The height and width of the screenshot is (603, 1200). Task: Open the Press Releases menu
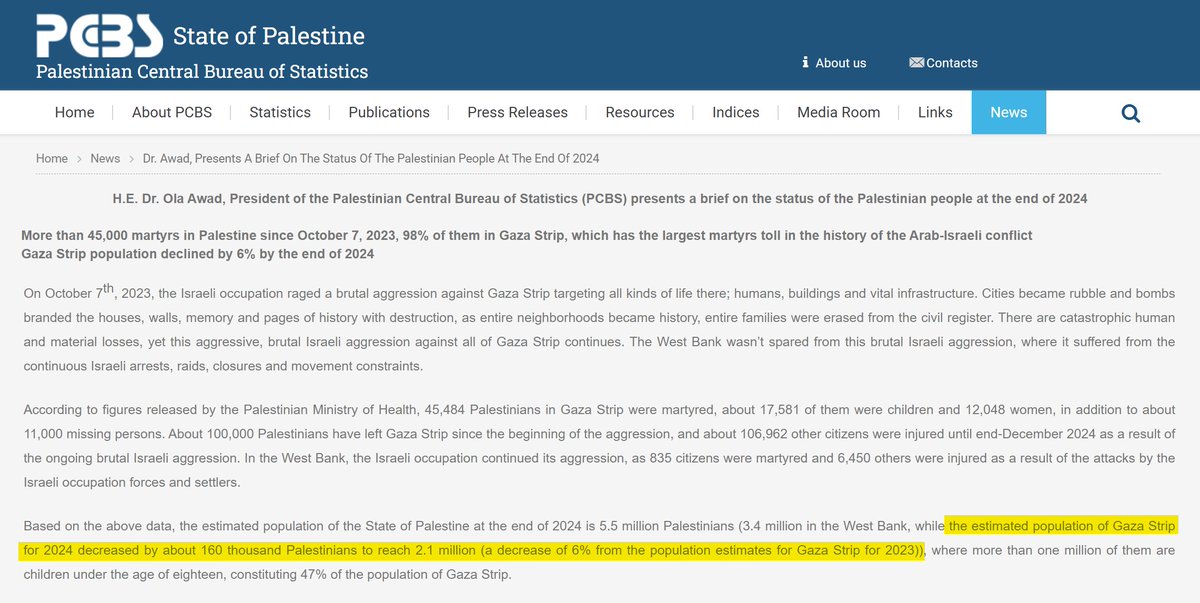click(517, 112)
